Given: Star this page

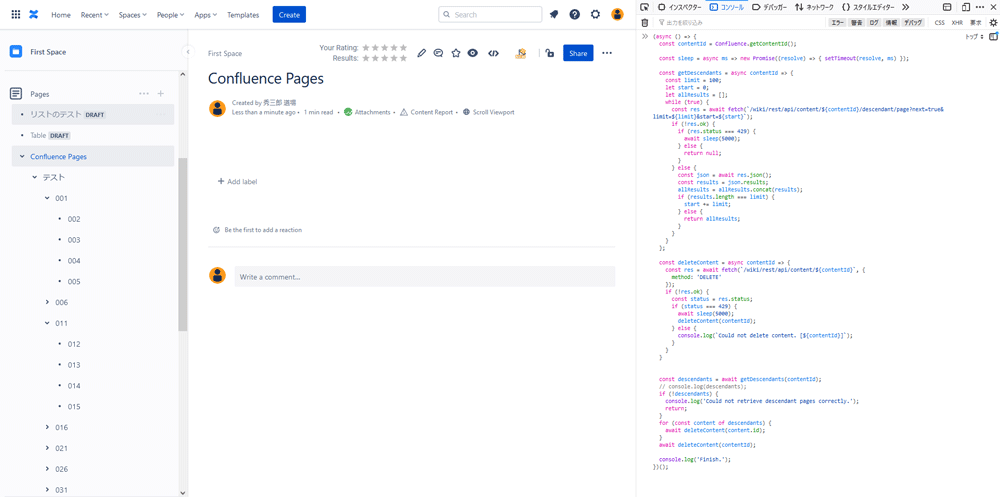Looking at the screenshot, I should pyautogui.click(x=455, y=54).
